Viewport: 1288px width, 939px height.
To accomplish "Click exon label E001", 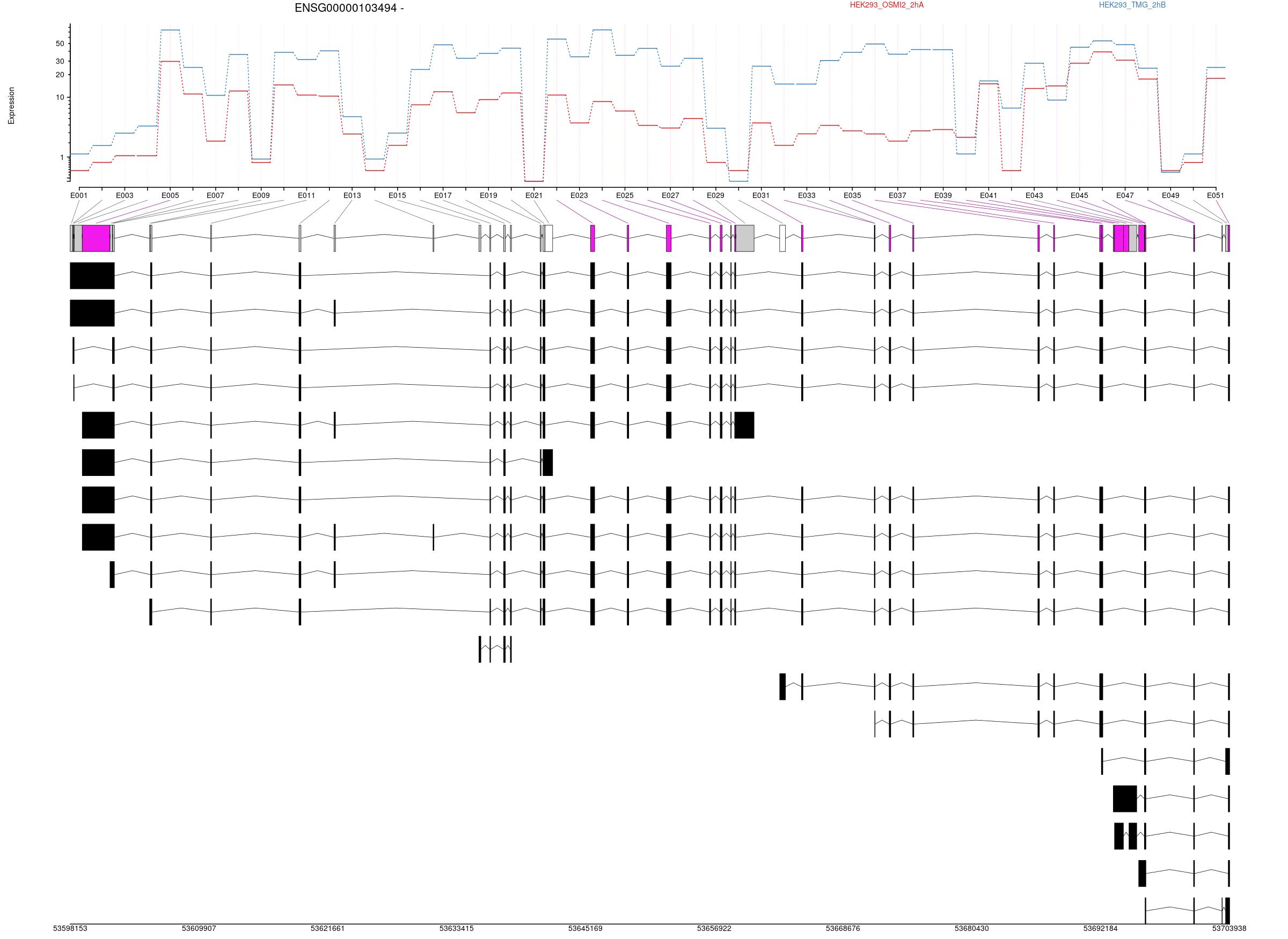I will [79, 195].
